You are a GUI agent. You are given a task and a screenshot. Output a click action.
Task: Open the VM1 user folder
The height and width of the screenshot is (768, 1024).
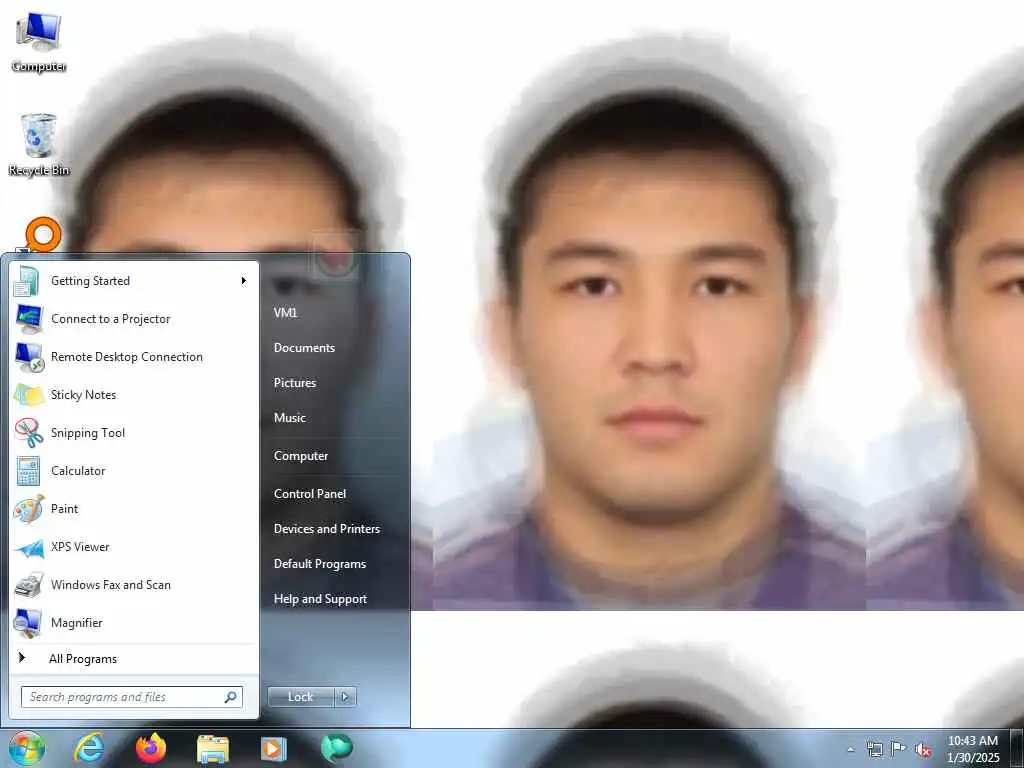285,313
